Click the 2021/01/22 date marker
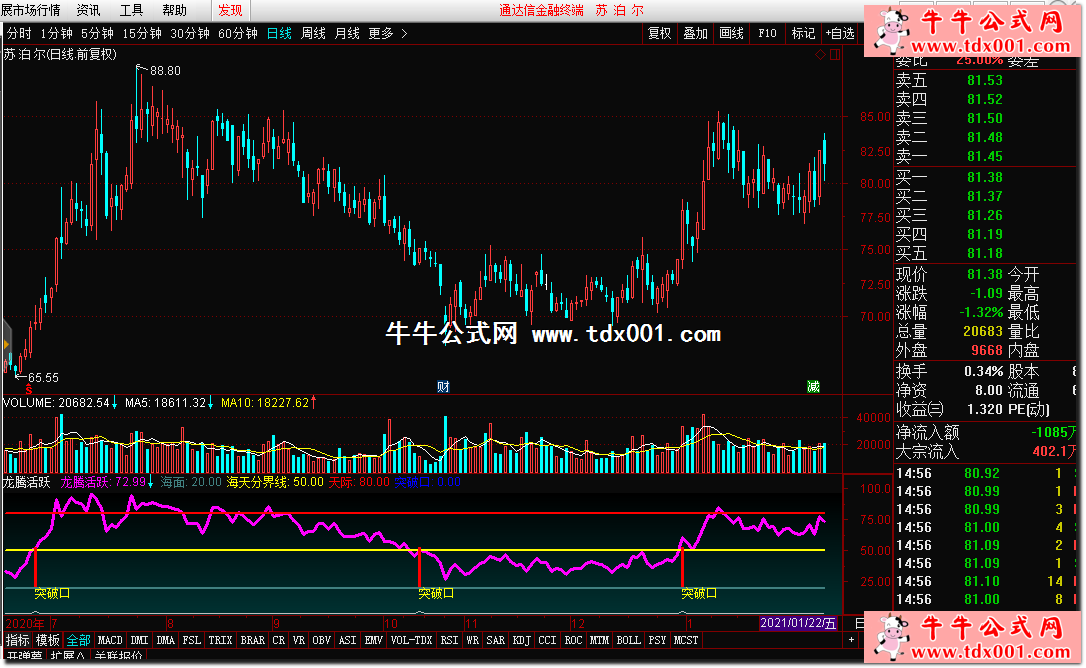The width and height of the screenshot is (1086, 668). (798, 623)
